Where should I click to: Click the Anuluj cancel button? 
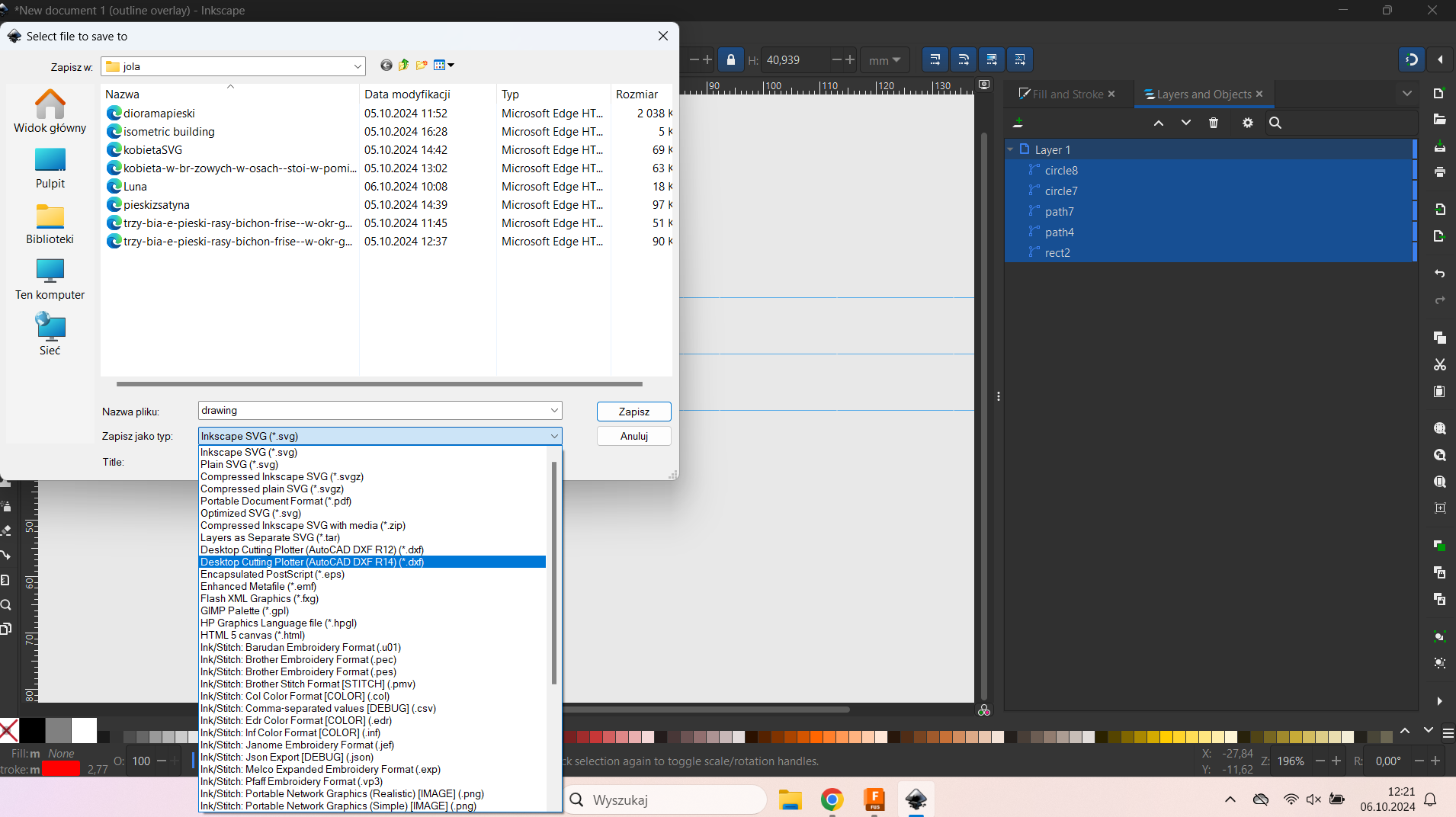pos(633,436)
